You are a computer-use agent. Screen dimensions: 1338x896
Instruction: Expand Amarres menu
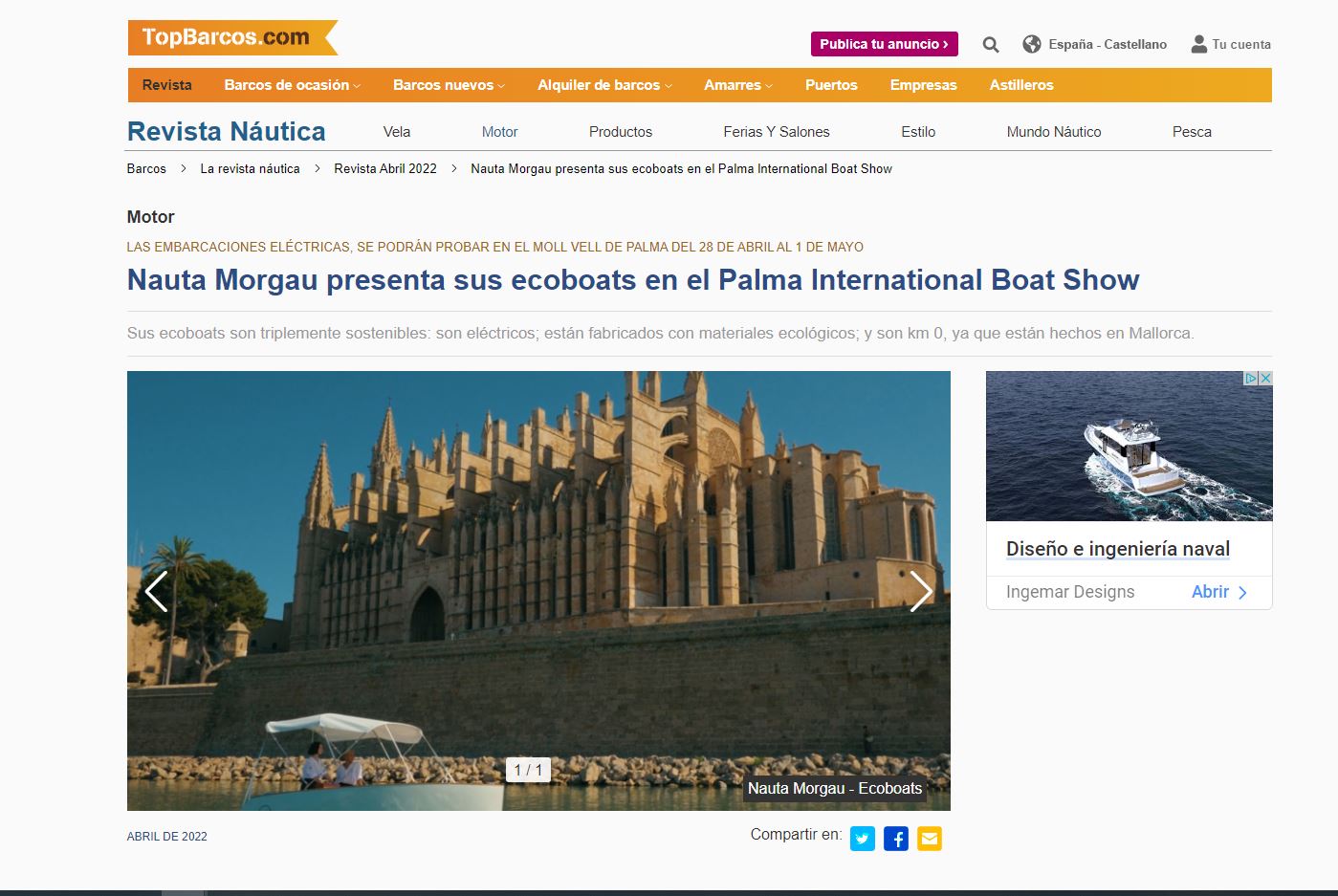tap(738, 85)
